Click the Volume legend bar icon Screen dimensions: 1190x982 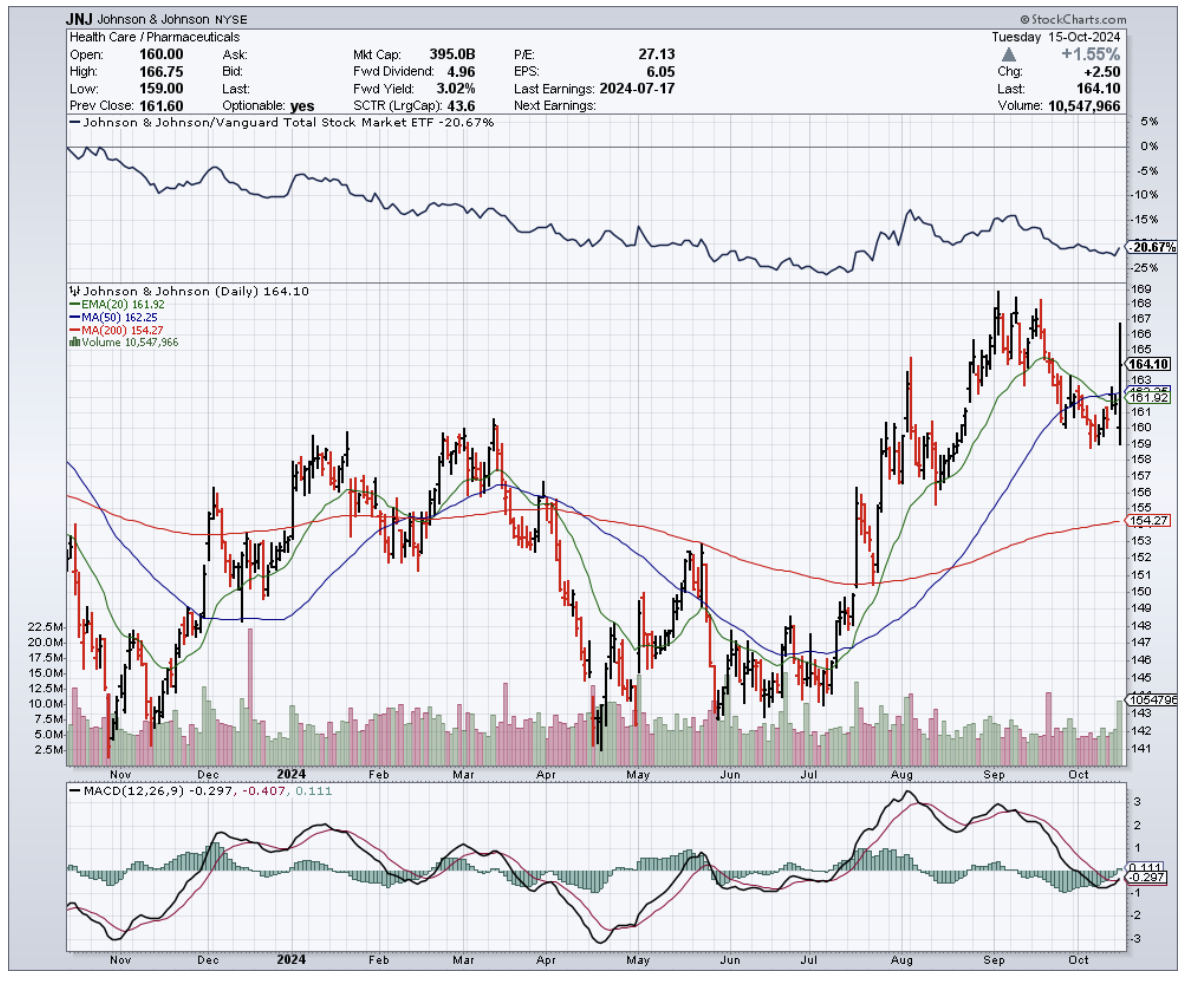72,342
